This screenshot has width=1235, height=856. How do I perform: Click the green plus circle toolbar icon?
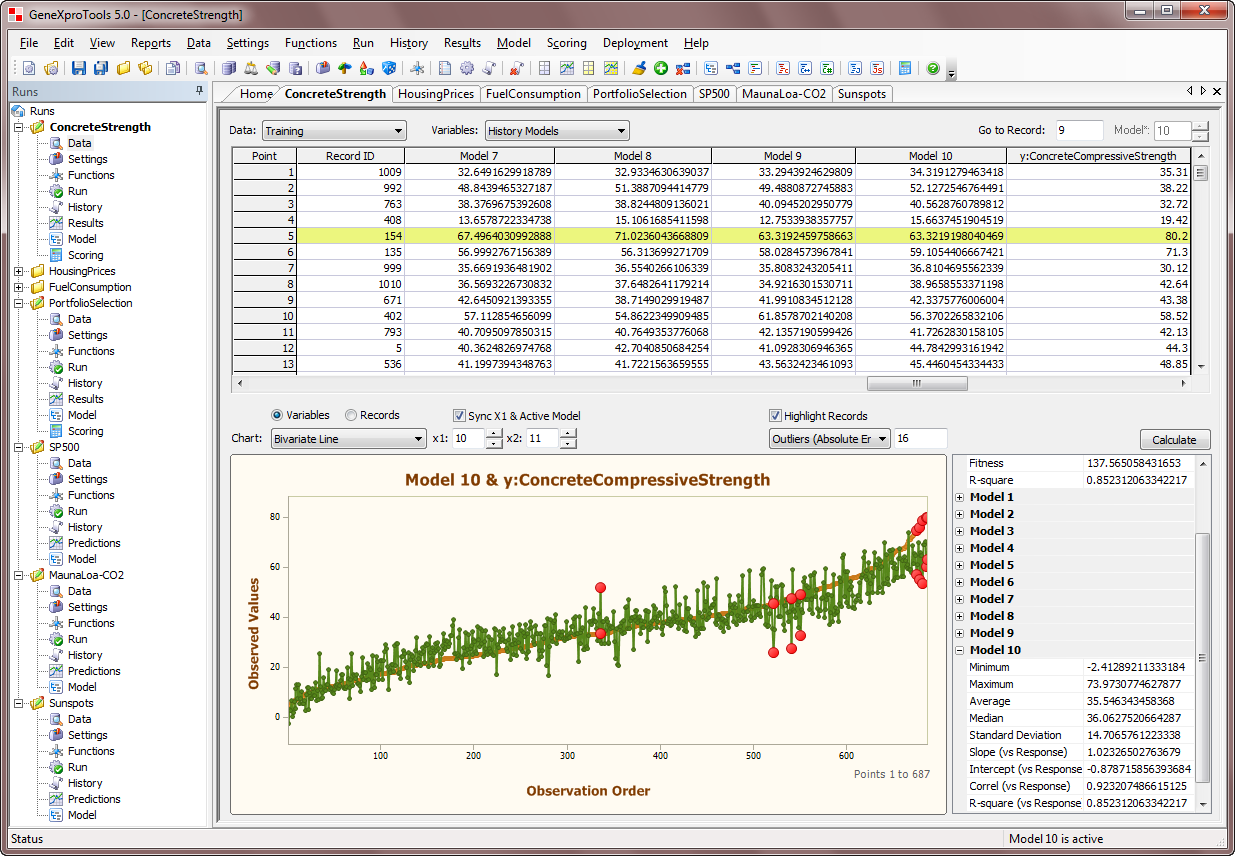661,69
